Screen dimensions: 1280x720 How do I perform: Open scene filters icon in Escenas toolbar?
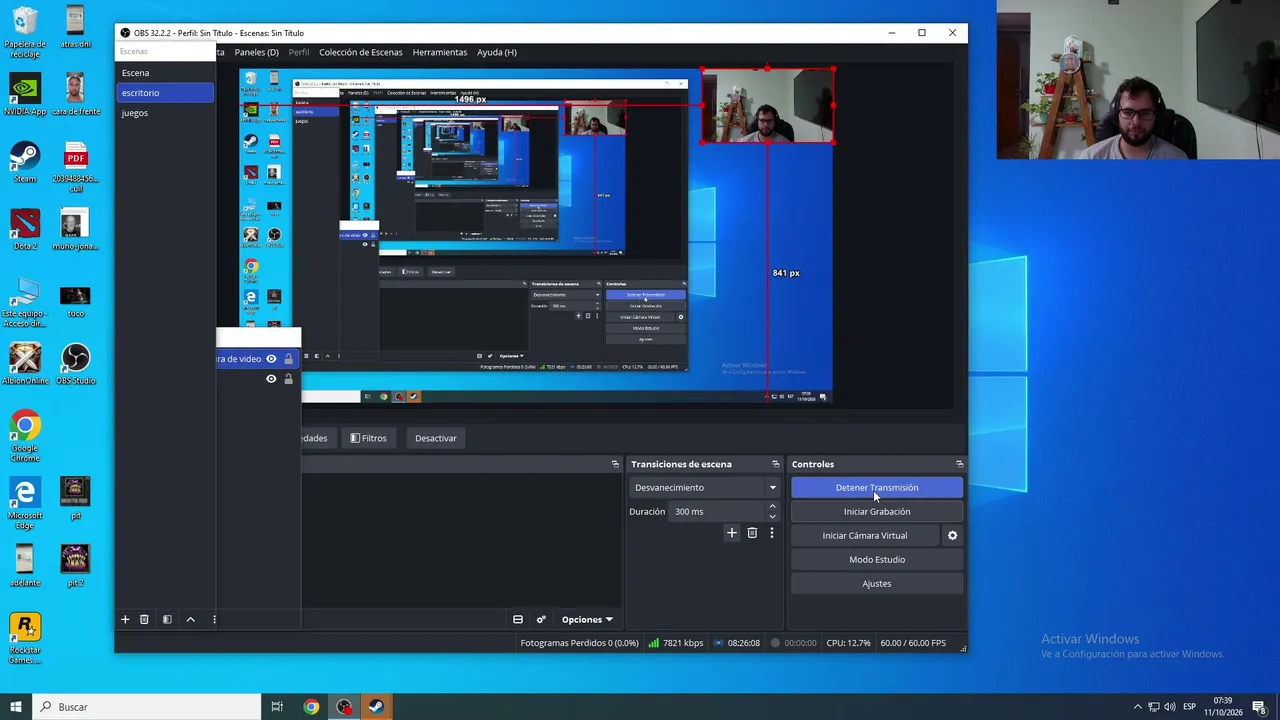167,620
